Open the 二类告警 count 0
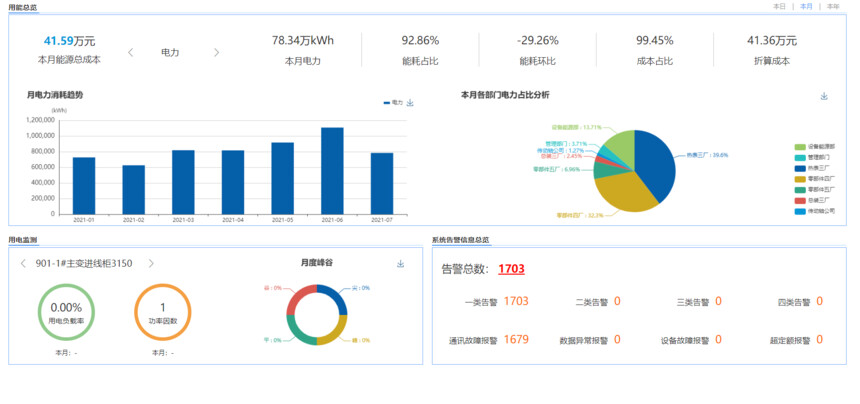The height and width of the screenshot is (404, 860). (617, 301)
